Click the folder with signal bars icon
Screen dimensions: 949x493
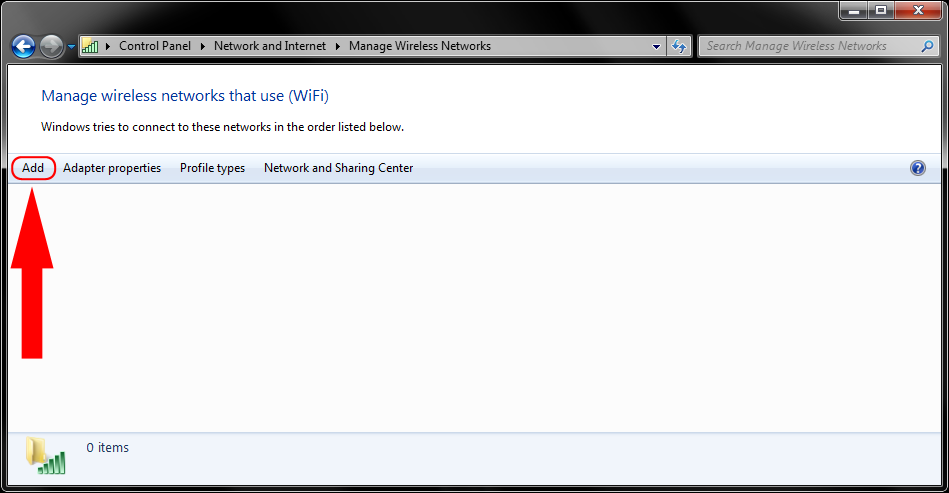(x=45, y=455)
